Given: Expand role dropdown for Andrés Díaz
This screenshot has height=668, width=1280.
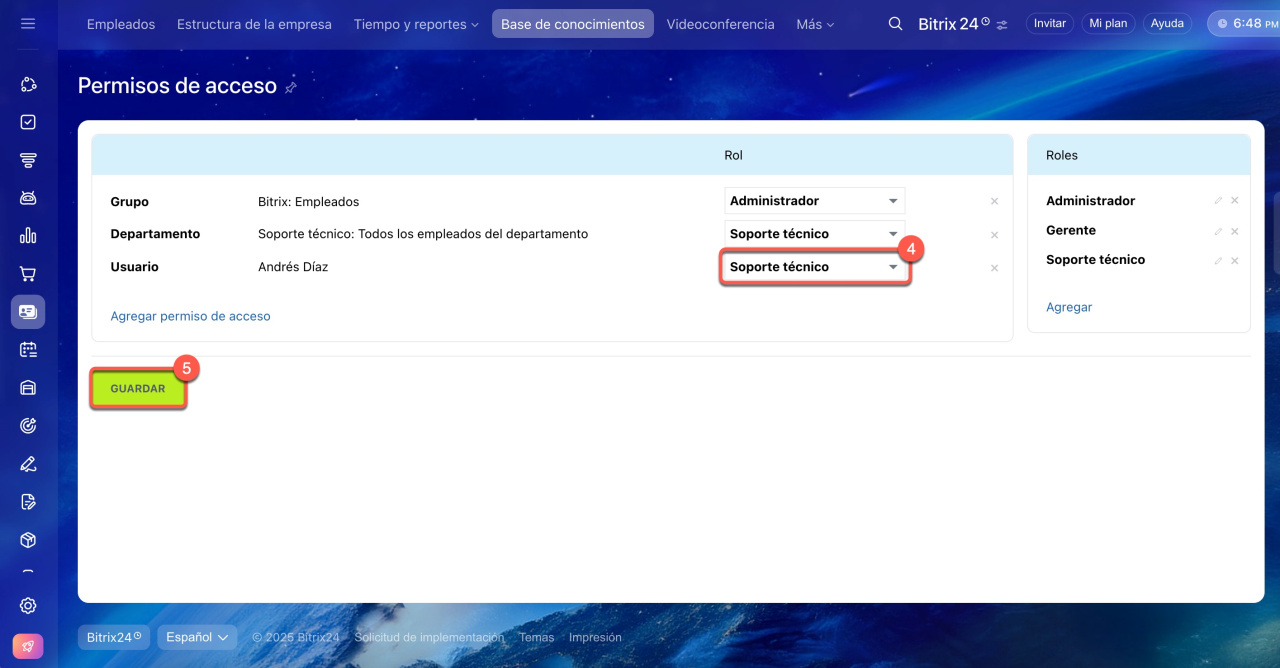Looking at the screenshot, I should click(814, 267).
